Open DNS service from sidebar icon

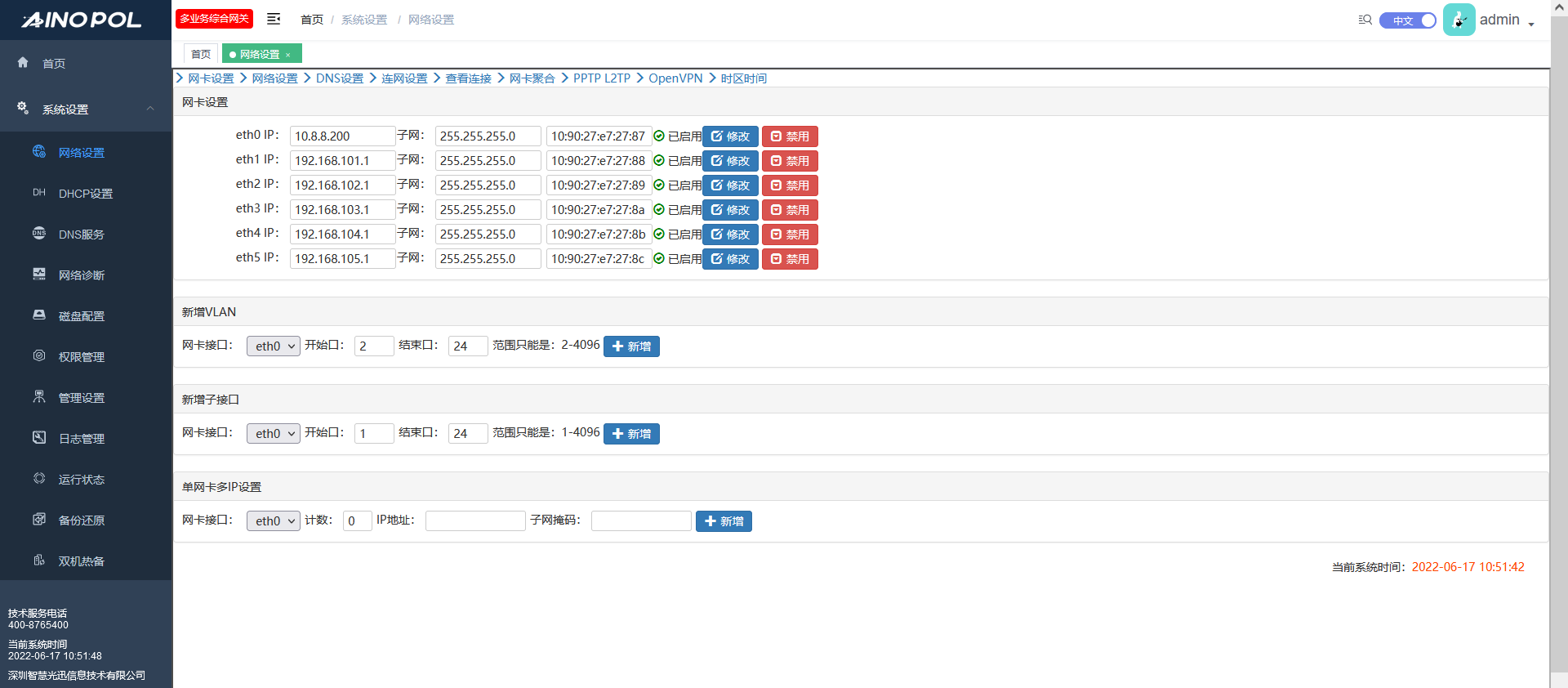tap(39, 233)
